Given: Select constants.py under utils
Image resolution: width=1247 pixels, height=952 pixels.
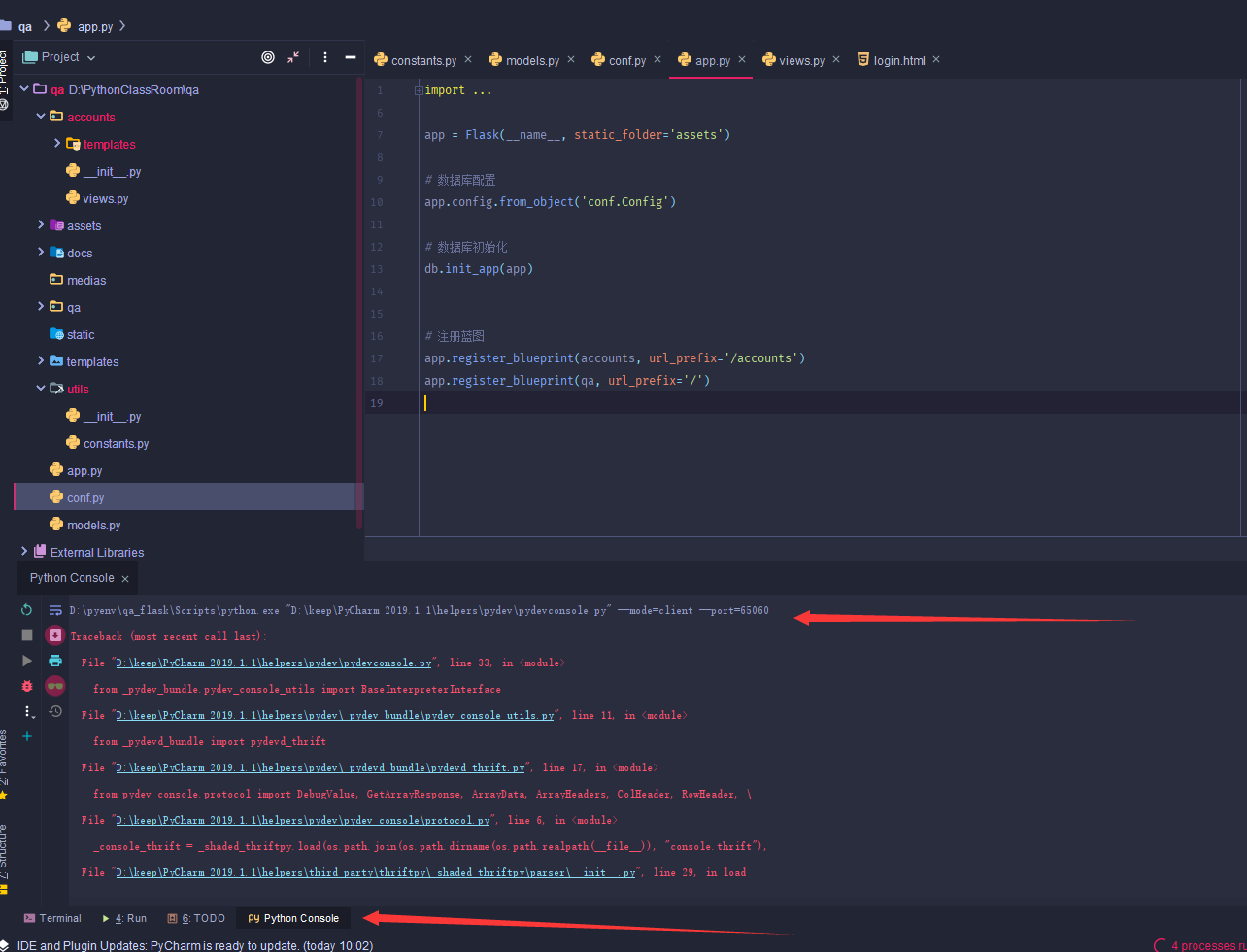Looking at the screenshot, I should 116,443.
